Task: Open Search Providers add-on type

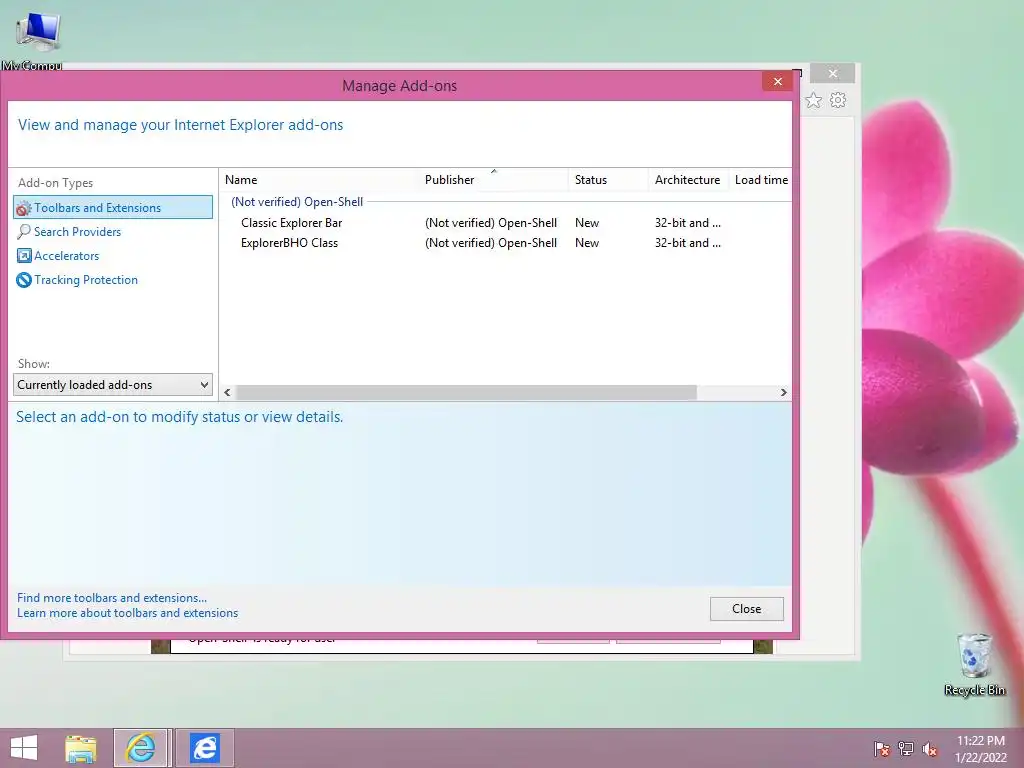Action: (x=77, y=232)
